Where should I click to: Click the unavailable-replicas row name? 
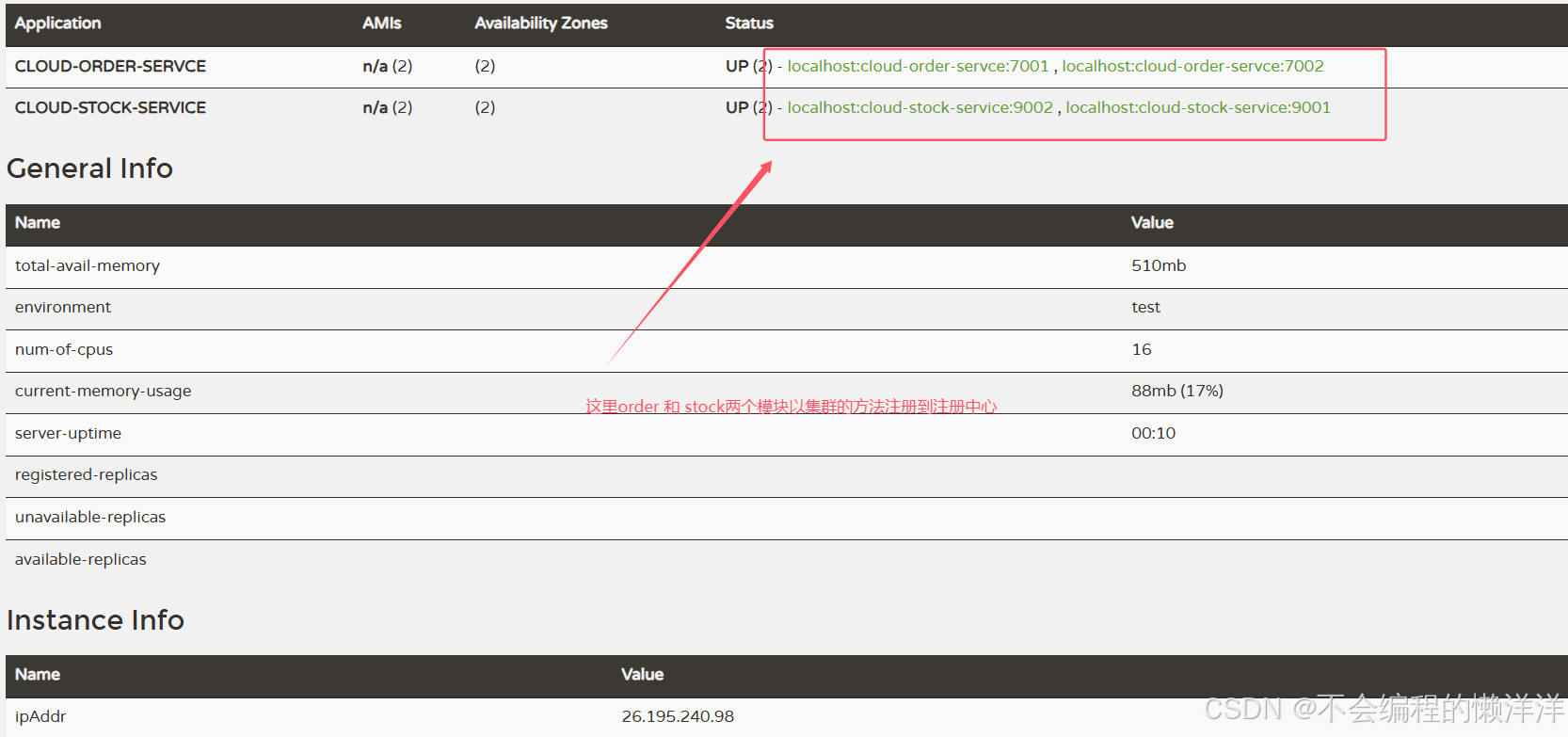click(90, 518)
